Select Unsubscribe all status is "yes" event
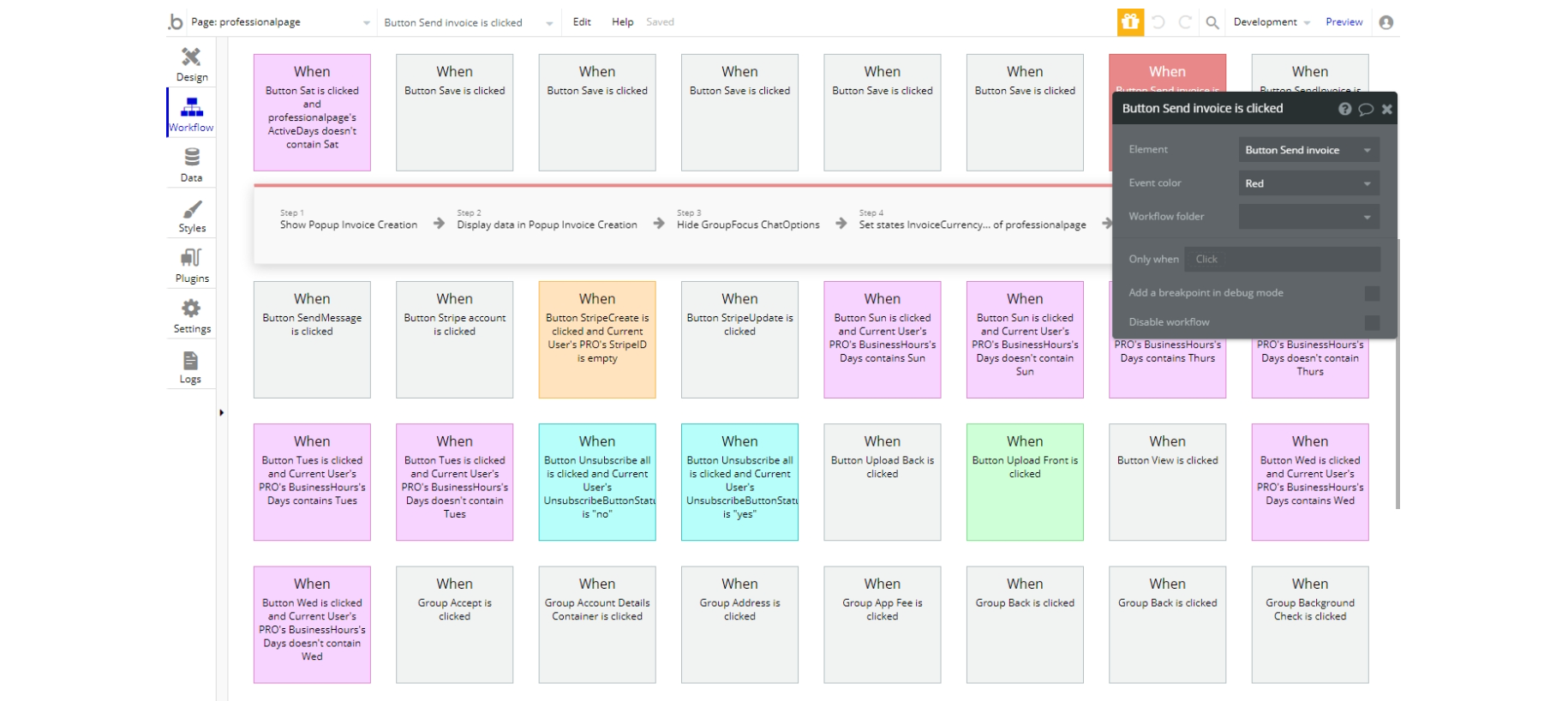 [x=739, y=482]
